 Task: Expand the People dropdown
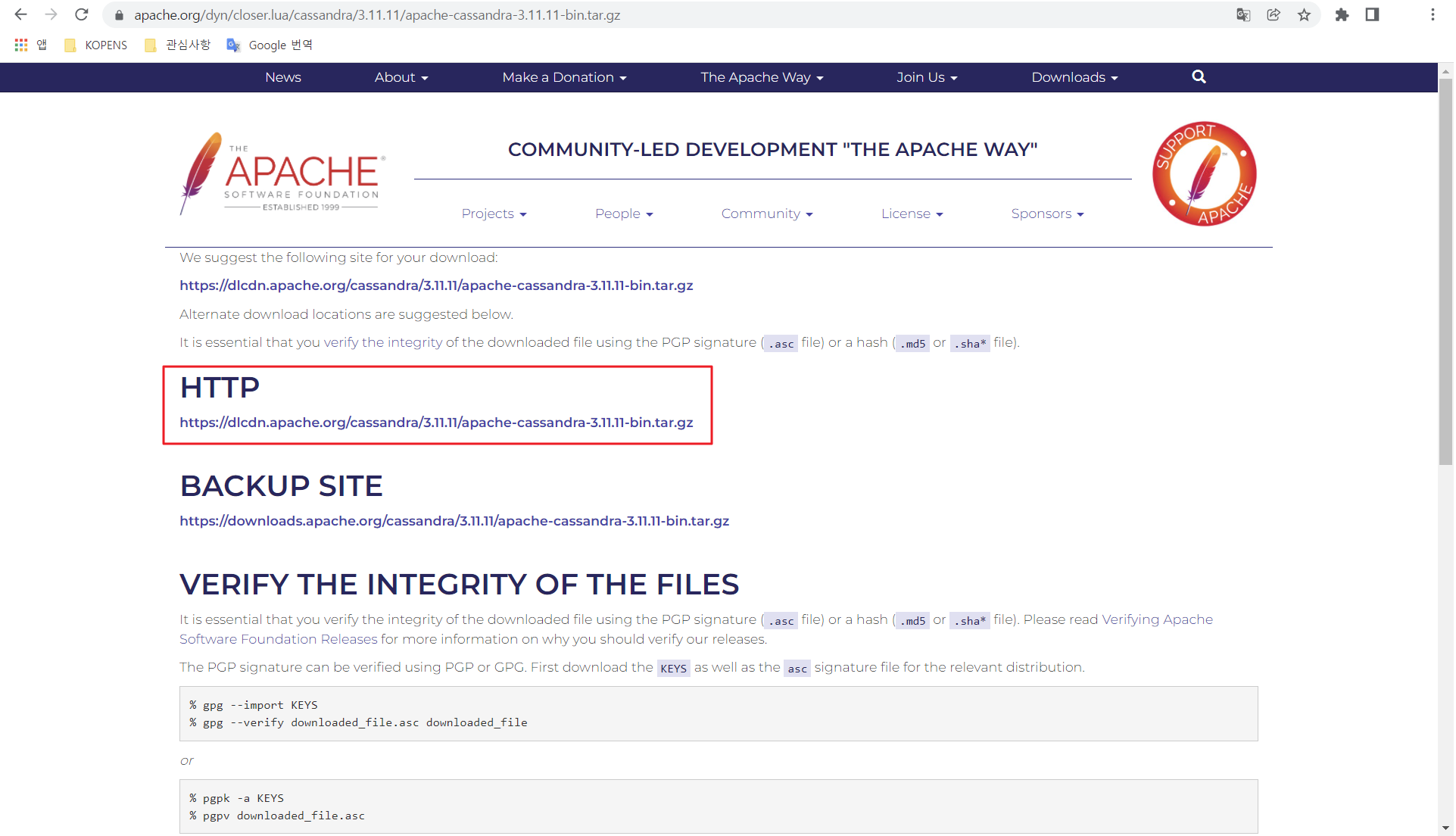click(624, 214)
